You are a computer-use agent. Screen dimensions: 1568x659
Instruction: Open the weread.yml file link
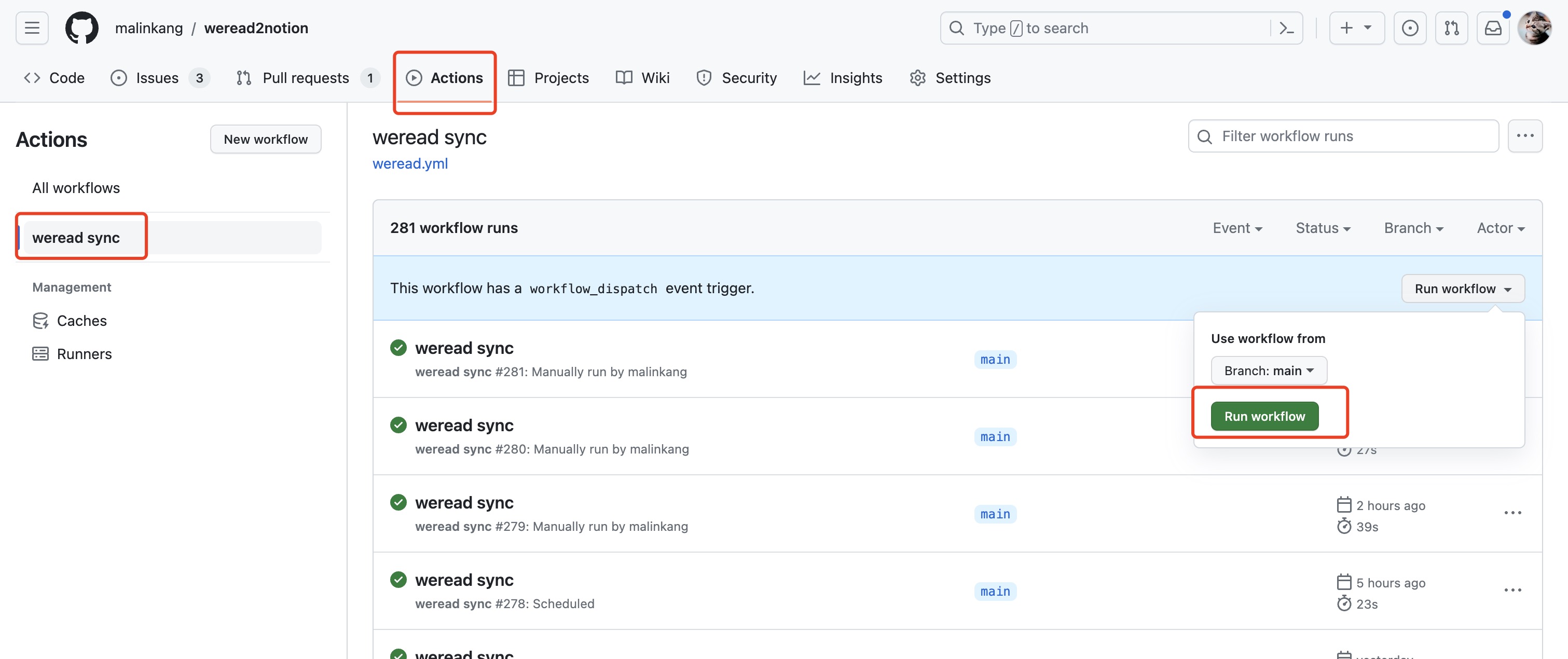pos(410,163)
